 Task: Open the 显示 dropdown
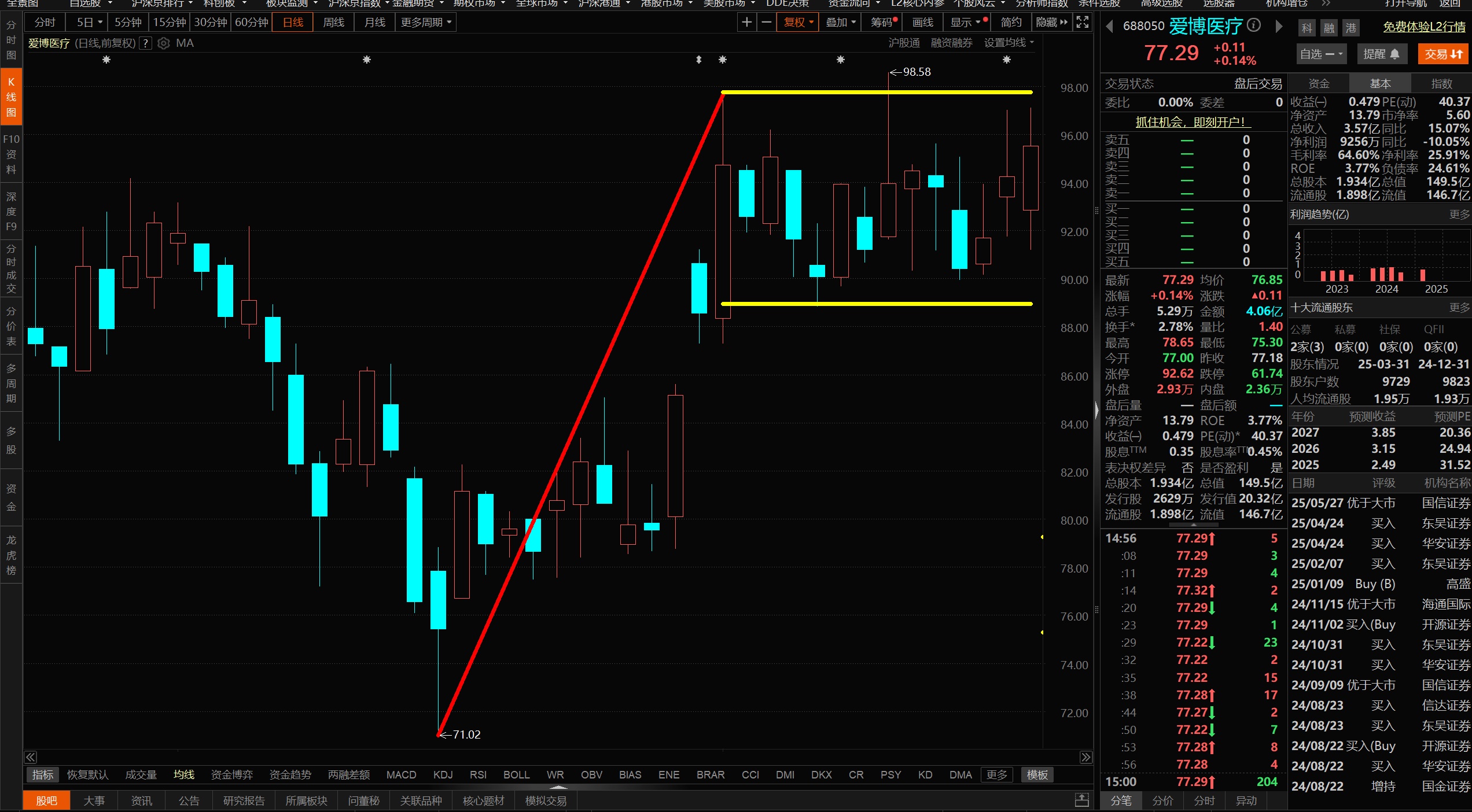click(966, 23)
